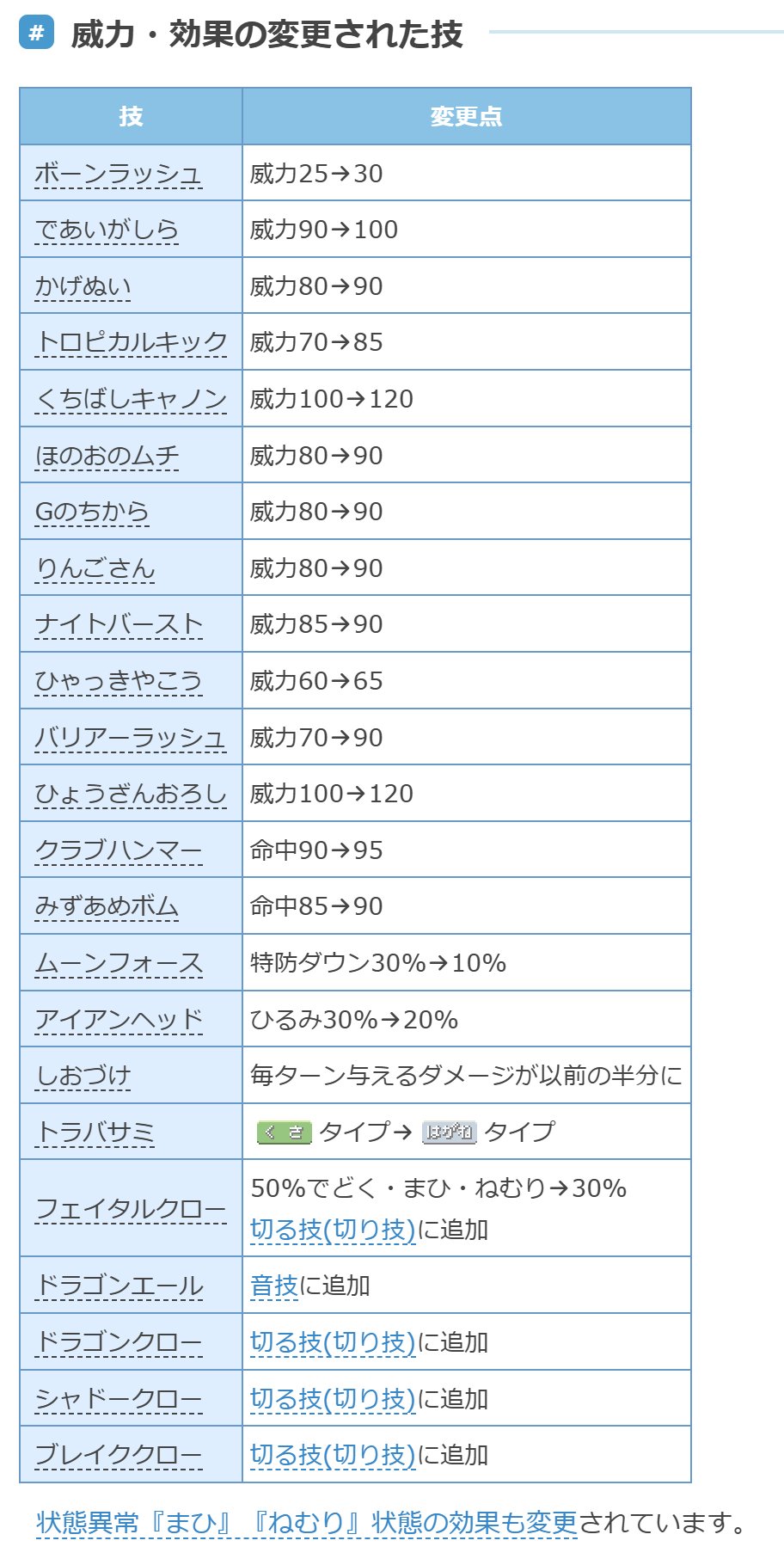Open 切る技 link in ドラゴンクロー row
The height and width of the screenshot is (1565, 784).
pyautogui.click(x=333, y=1342)
